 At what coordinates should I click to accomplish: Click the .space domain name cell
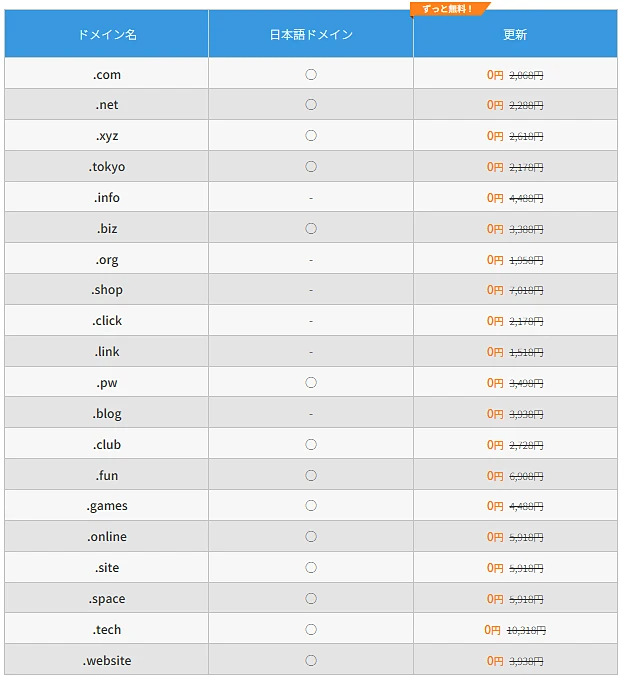point(106,598)
